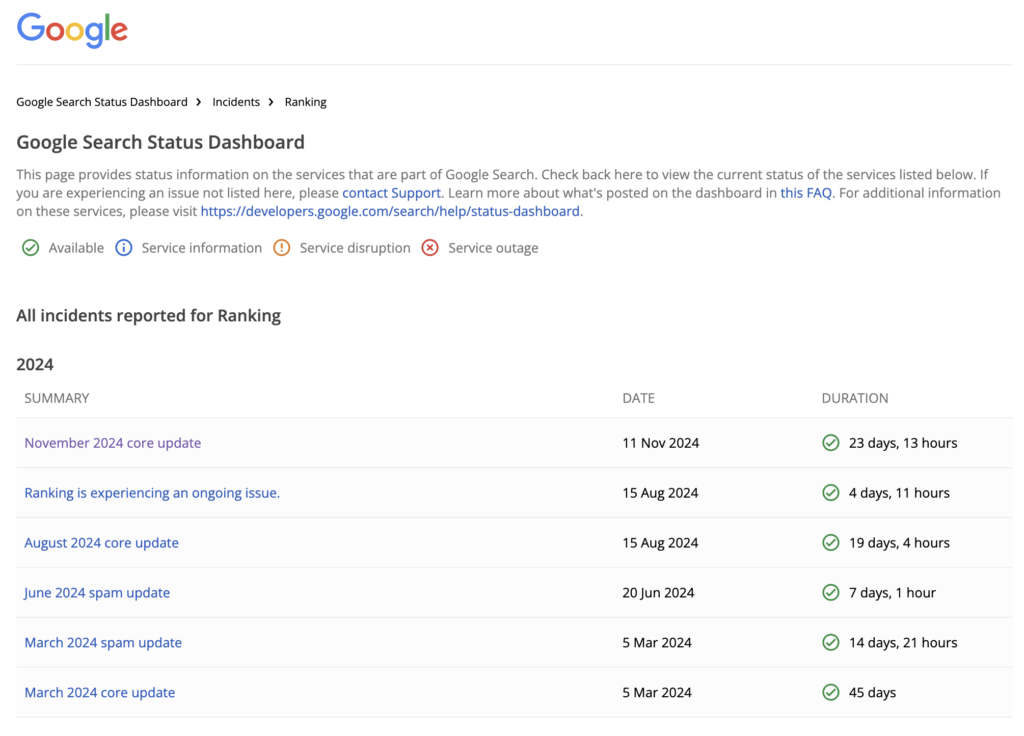
Task: Click date cell in March 2024 spam update row
Action: pyautogui.click(x=657, y=643)
